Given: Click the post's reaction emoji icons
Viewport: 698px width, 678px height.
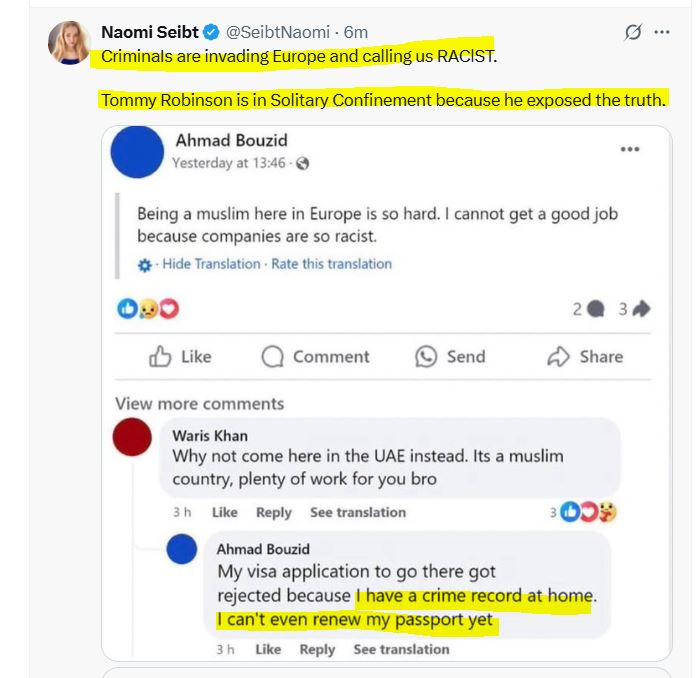Looking at the screenshot, I should click(147, 310).
